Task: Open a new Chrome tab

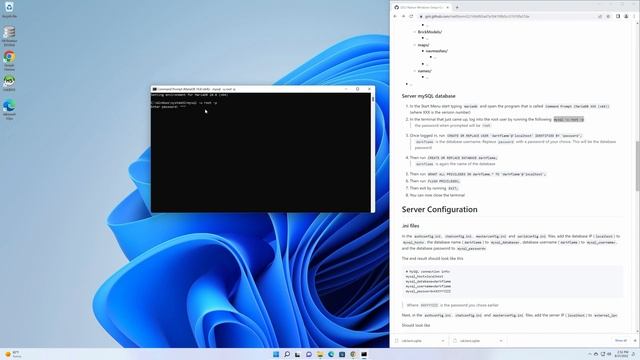Action: pos(457,7)
